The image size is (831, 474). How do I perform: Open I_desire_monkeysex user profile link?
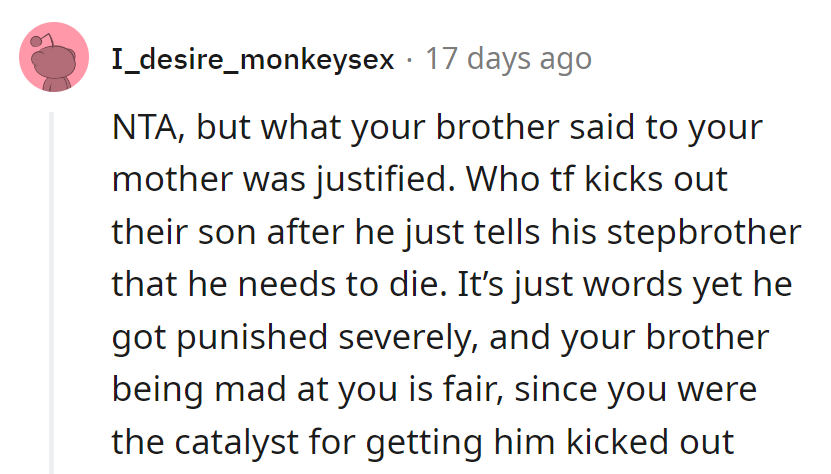click(253, 59)
